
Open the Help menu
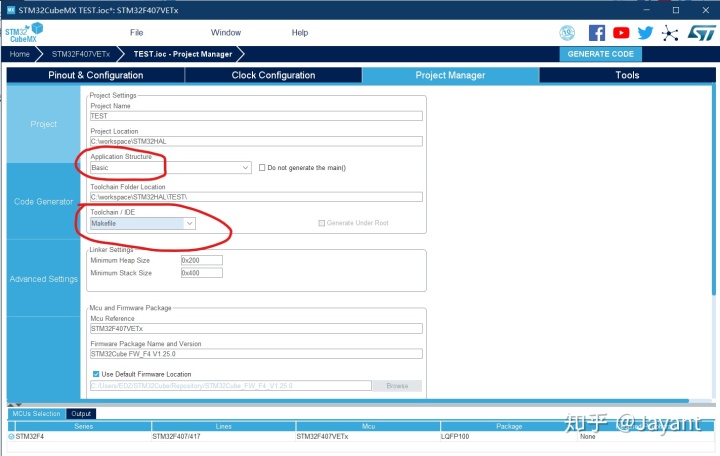click(299, 33)
